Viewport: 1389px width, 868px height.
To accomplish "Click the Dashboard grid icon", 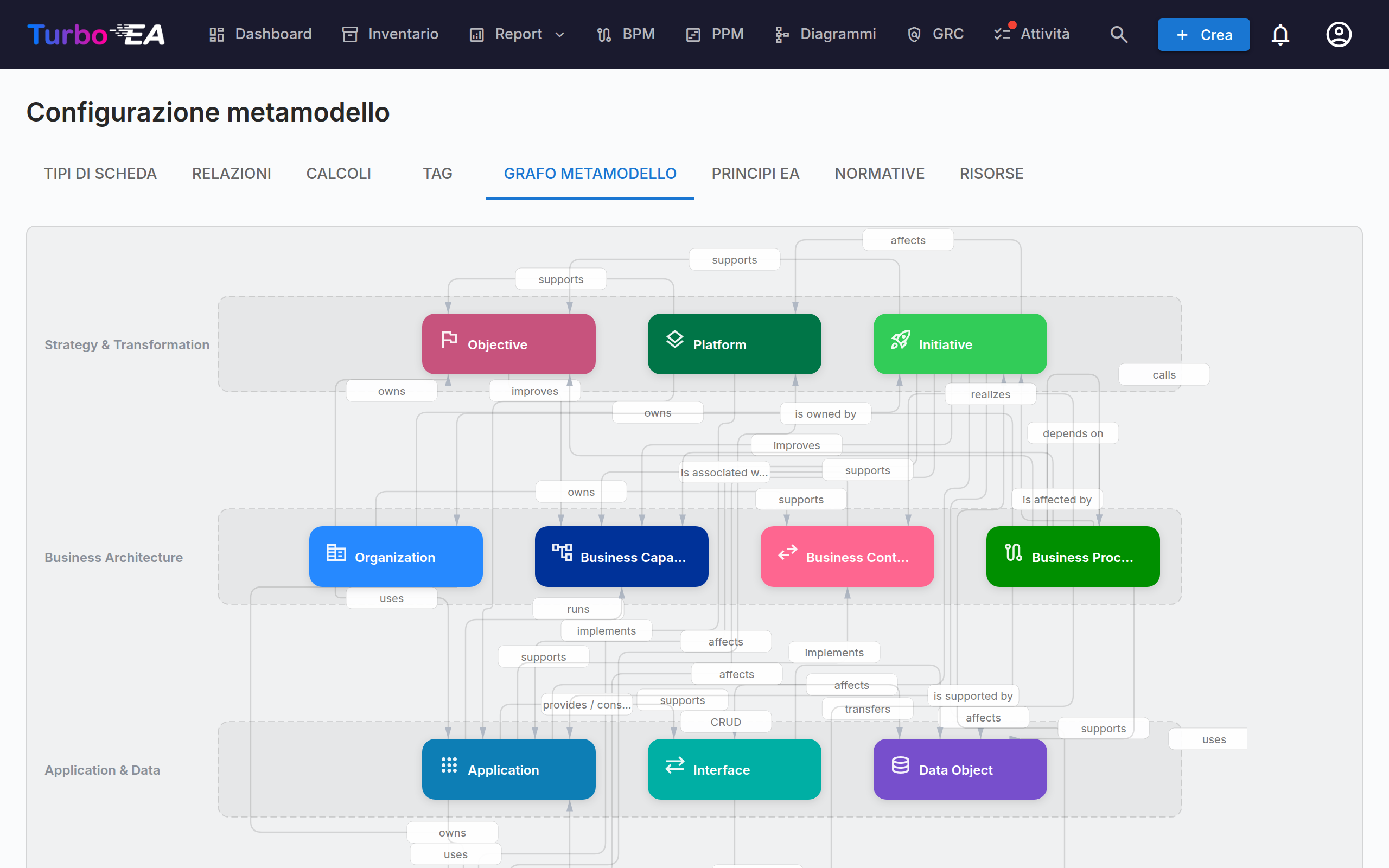I will [x=216, y=34].
